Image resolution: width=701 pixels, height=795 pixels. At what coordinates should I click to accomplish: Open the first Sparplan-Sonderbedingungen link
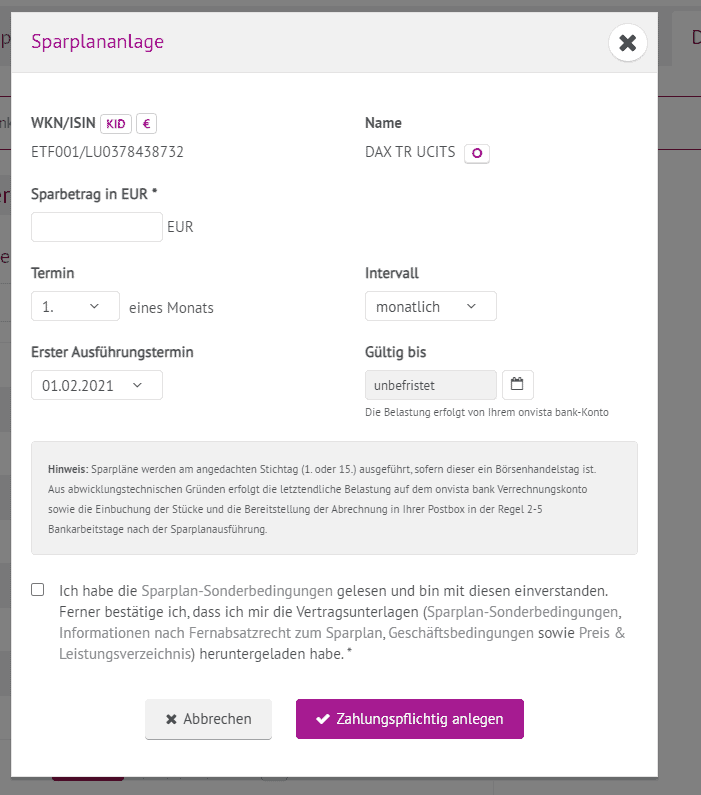point(237,591)
